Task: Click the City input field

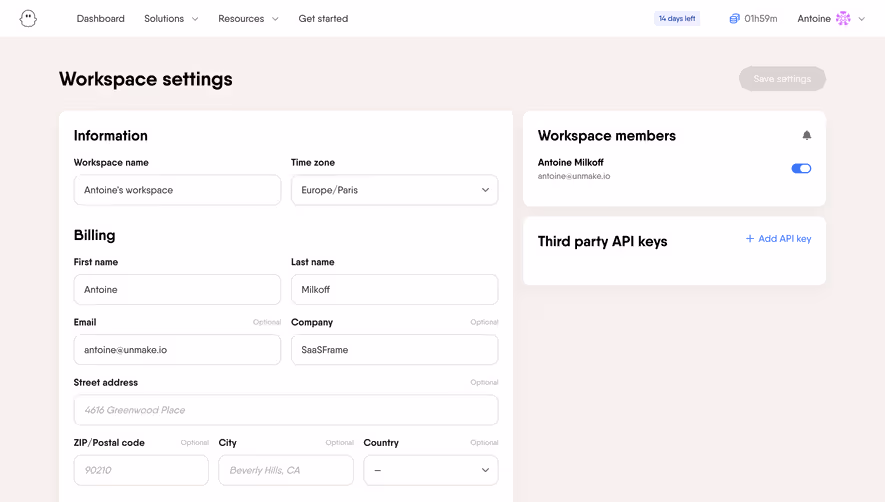Action: [x=286, y=470]
